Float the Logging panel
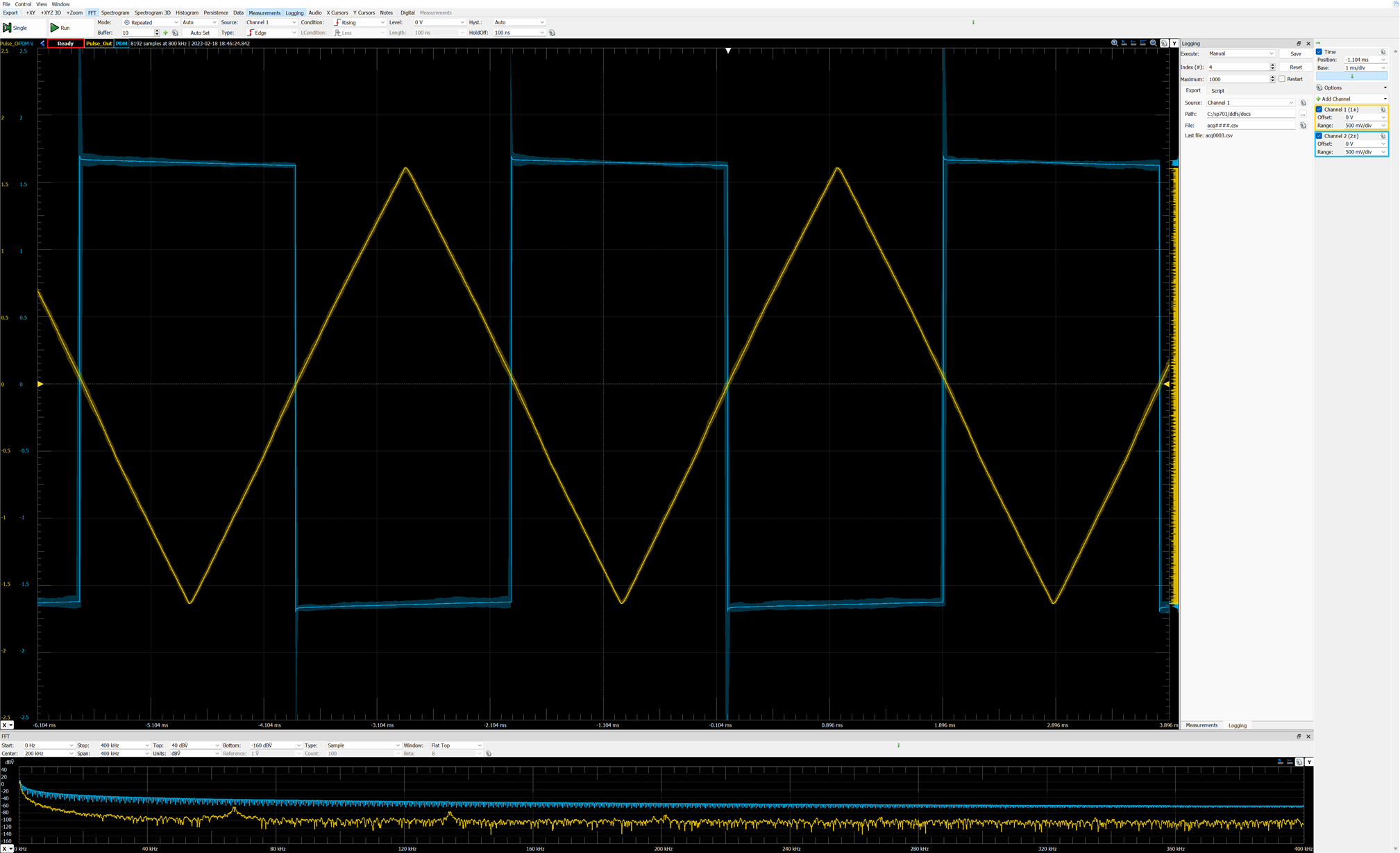 point(1299,43)
